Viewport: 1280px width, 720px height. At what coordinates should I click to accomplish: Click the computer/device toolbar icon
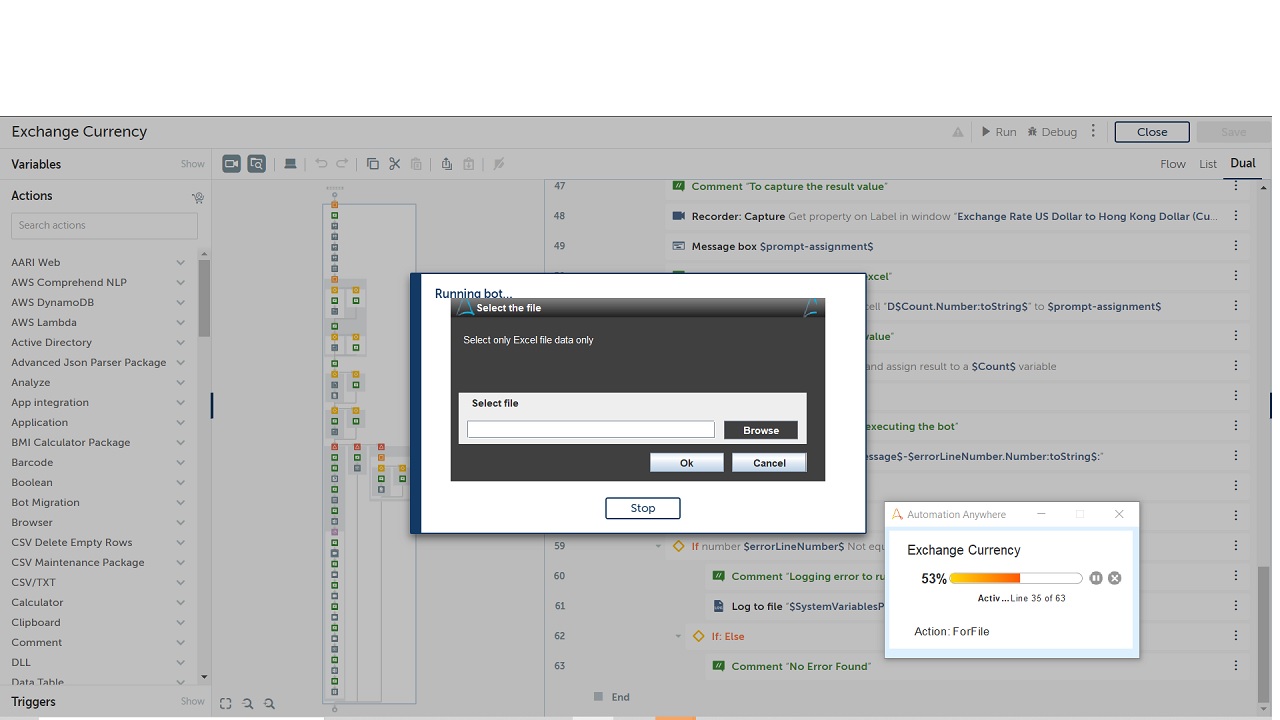[290, 164]
